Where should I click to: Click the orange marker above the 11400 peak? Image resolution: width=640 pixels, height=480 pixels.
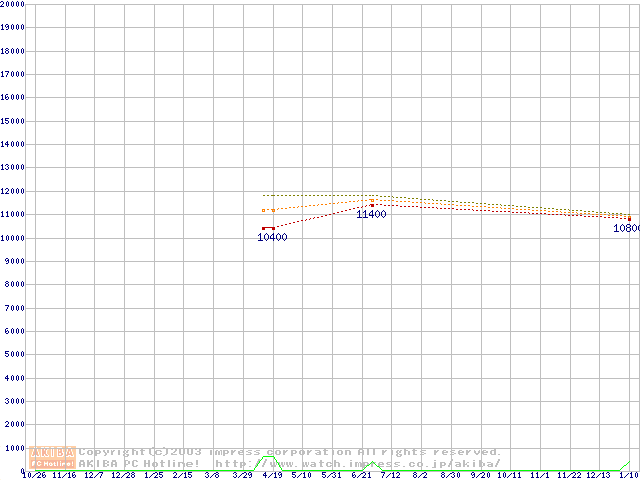(372, 199)
